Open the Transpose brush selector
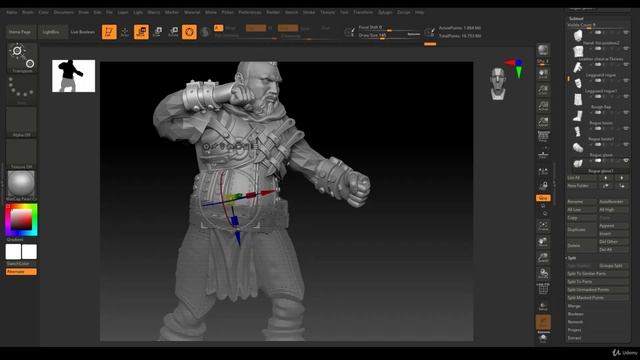Screen dimensions: 640x360 22,58
